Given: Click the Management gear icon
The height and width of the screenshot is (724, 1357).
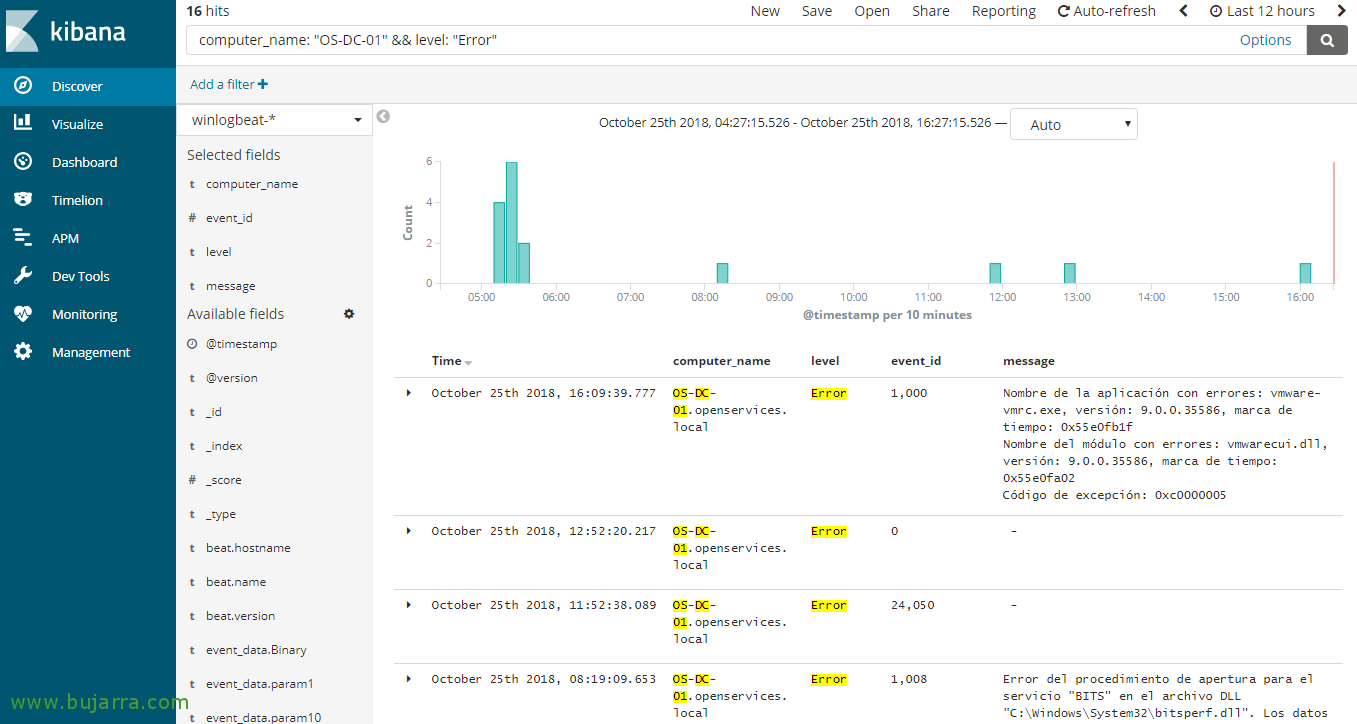Looking at the screenshot, I should (23, 352).
